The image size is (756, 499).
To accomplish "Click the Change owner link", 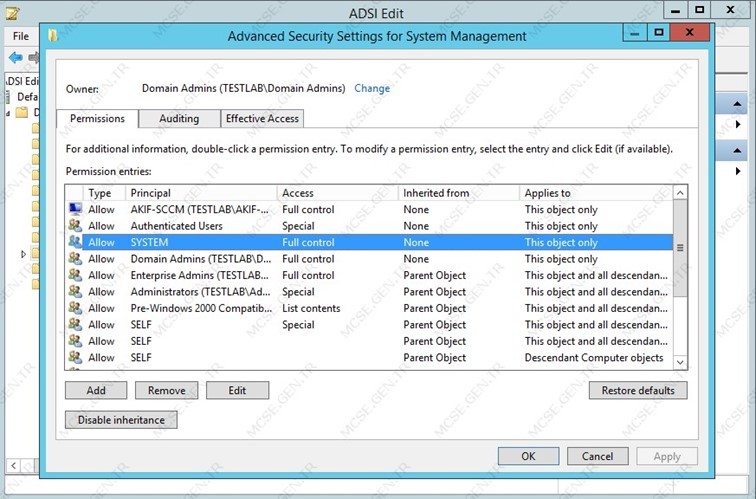I will click(x=372, y=88).
